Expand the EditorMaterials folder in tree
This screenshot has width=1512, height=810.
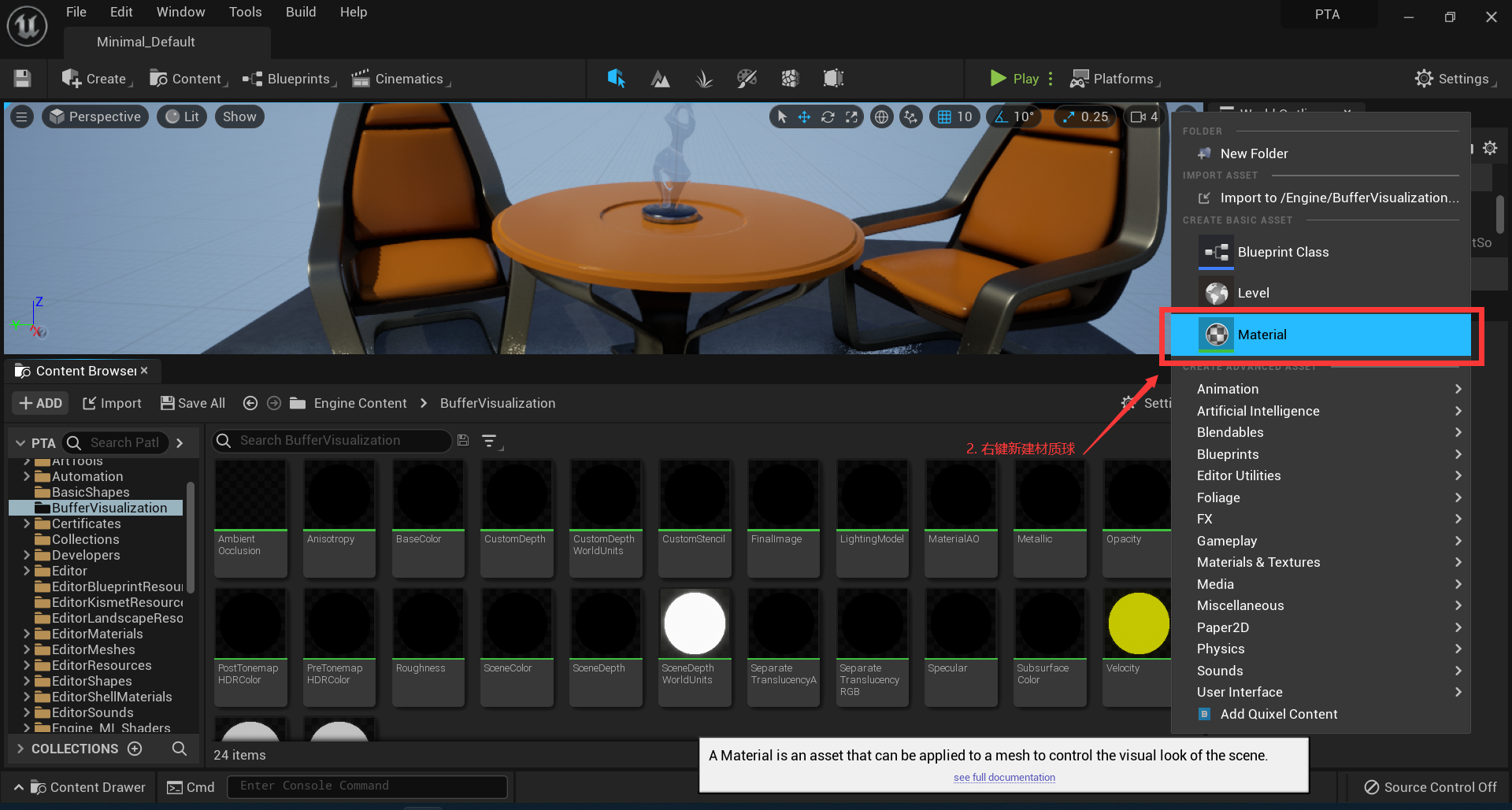coord(27,634)
